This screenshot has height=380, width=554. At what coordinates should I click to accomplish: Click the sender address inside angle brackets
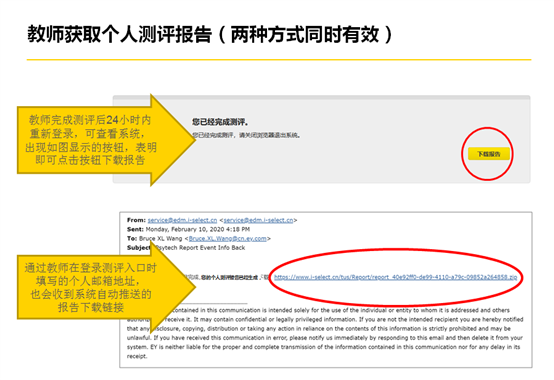[x=258, y=220]
